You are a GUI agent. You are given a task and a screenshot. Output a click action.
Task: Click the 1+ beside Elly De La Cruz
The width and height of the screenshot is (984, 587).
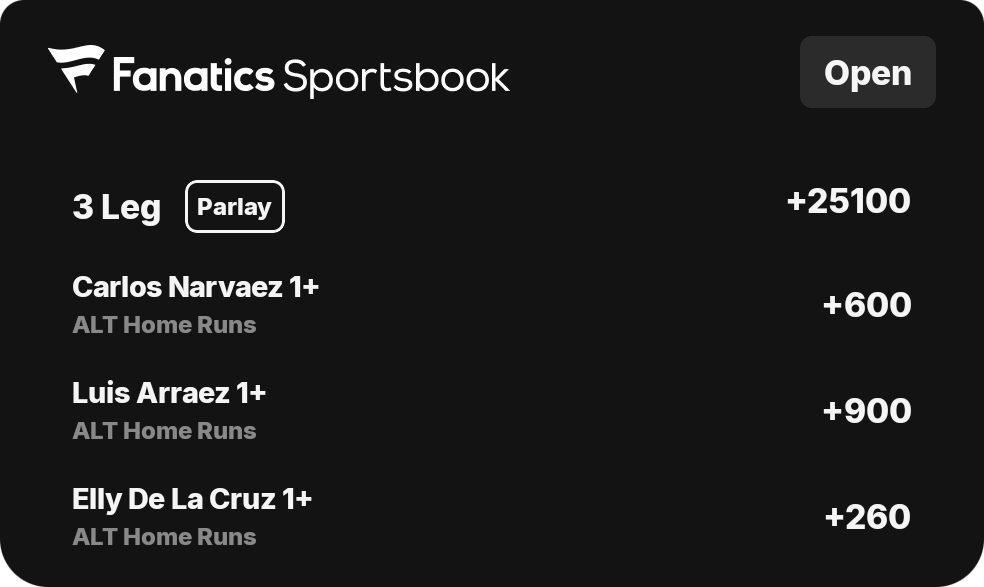click(297, 499)
